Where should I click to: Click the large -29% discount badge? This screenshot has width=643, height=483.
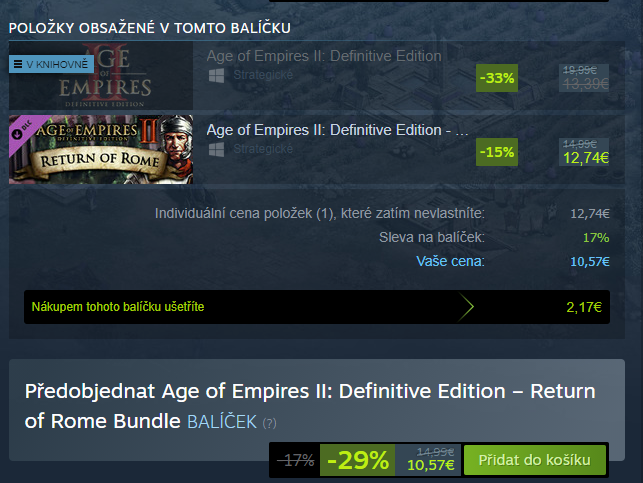[x=358, y=460]
